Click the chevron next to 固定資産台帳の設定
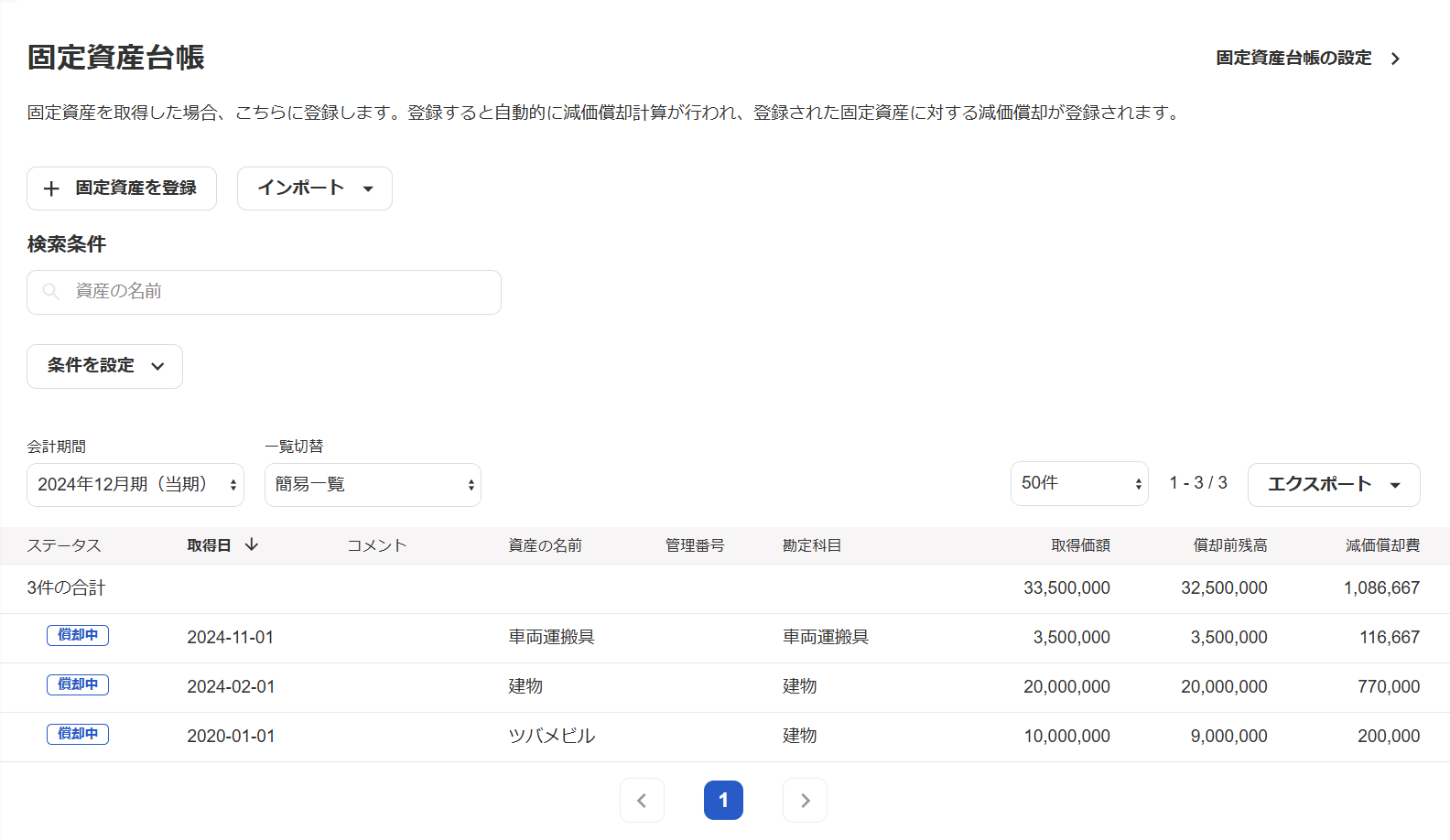Image resolution: width=1450 pixels, height=840 pixels. point(1395,59)
